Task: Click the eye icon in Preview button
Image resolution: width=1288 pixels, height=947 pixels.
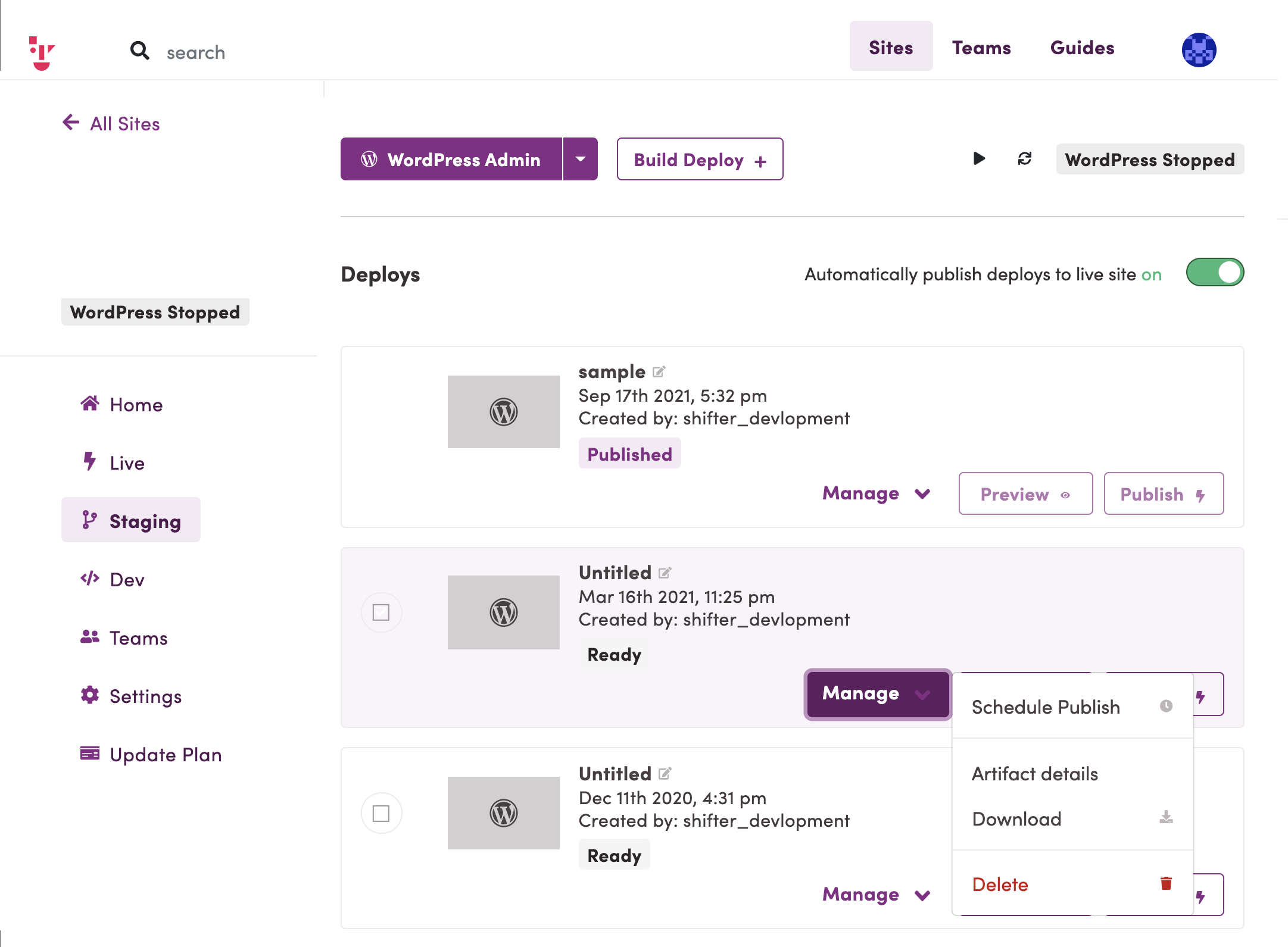Action: tap(1065, 495)
